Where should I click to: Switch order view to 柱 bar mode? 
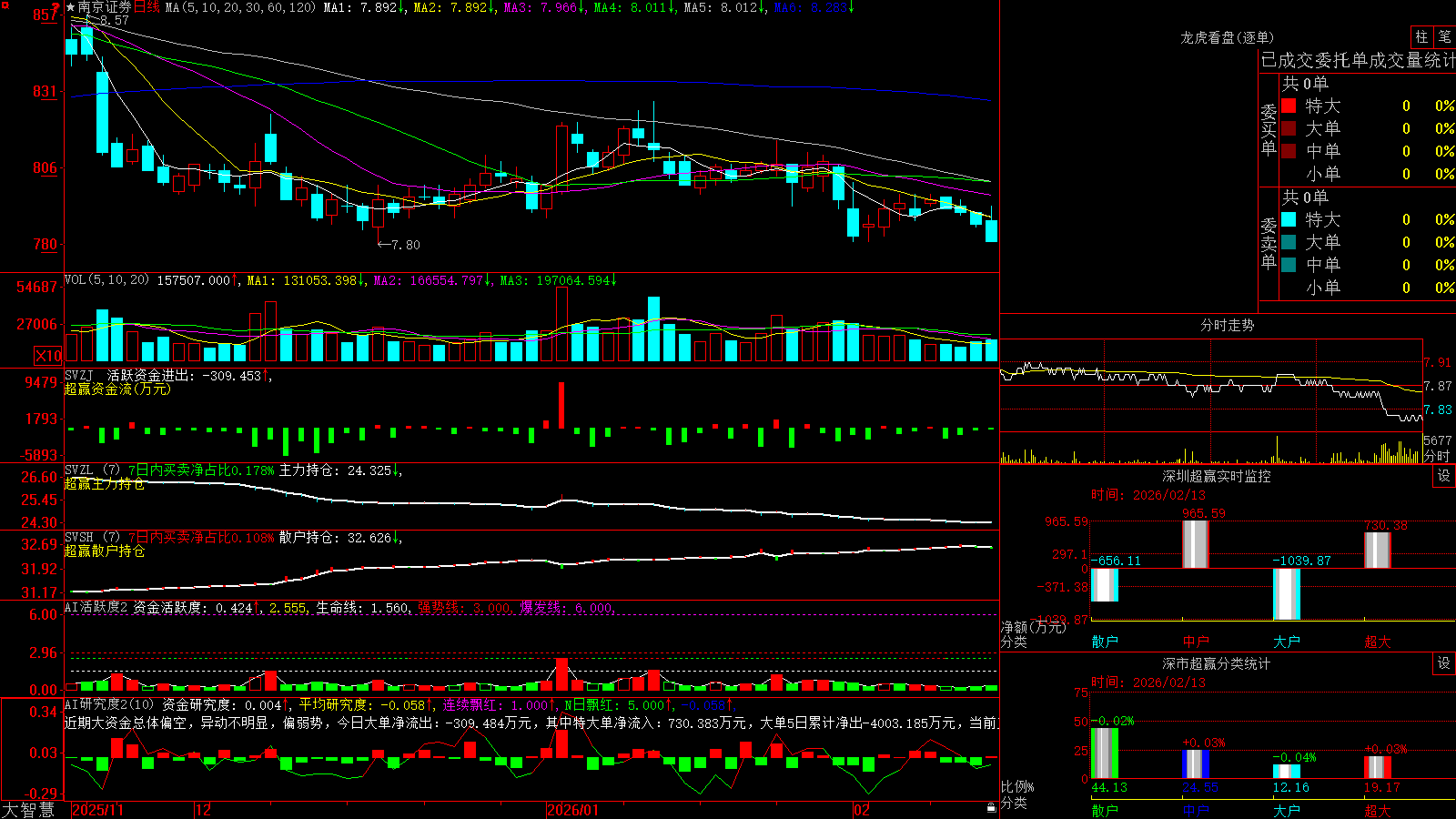point(1421,36)
